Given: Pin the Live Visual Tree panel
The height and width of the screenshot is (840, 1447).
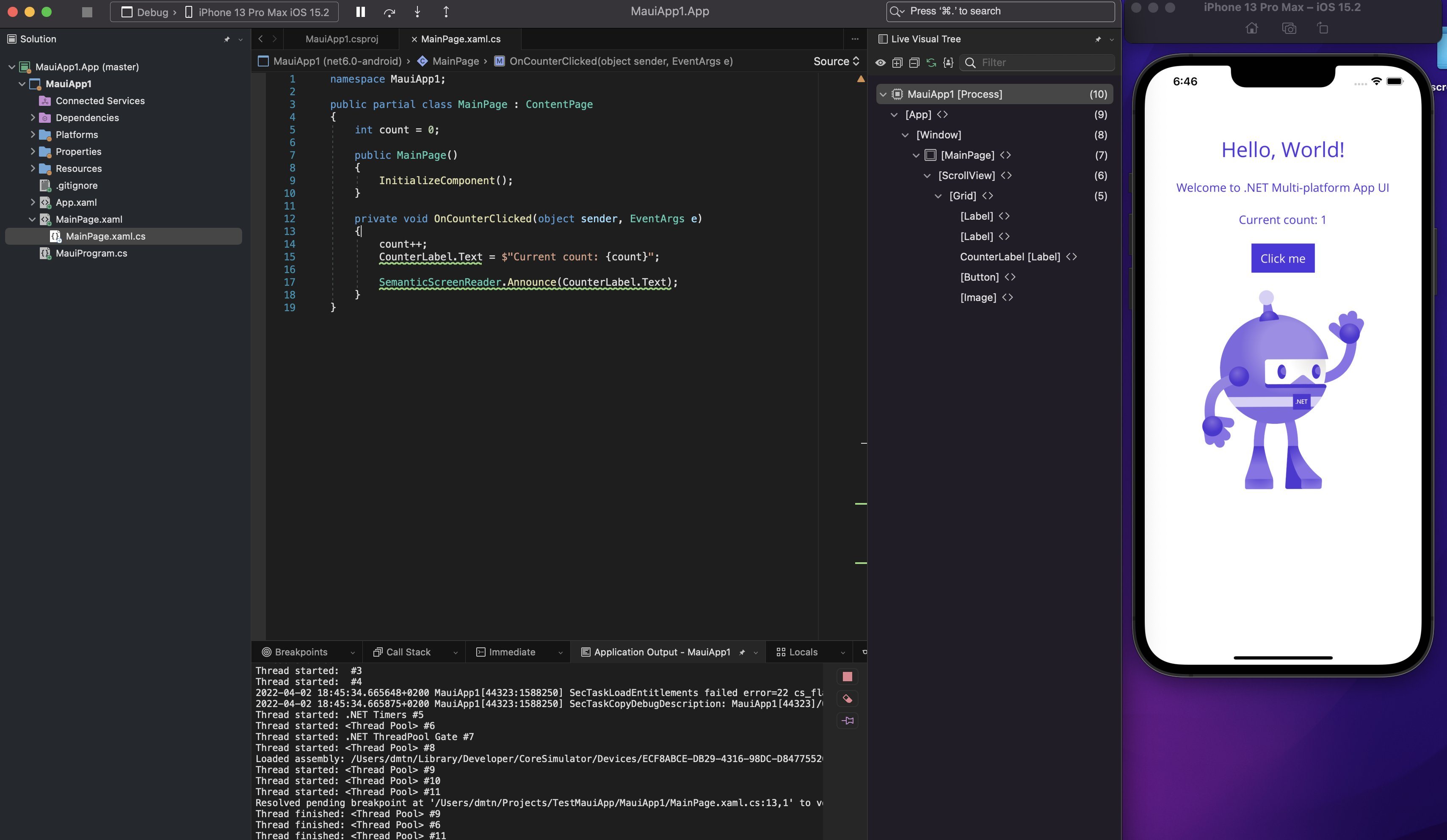Looking at the screenshot, I should click(x=1098, y=39).
